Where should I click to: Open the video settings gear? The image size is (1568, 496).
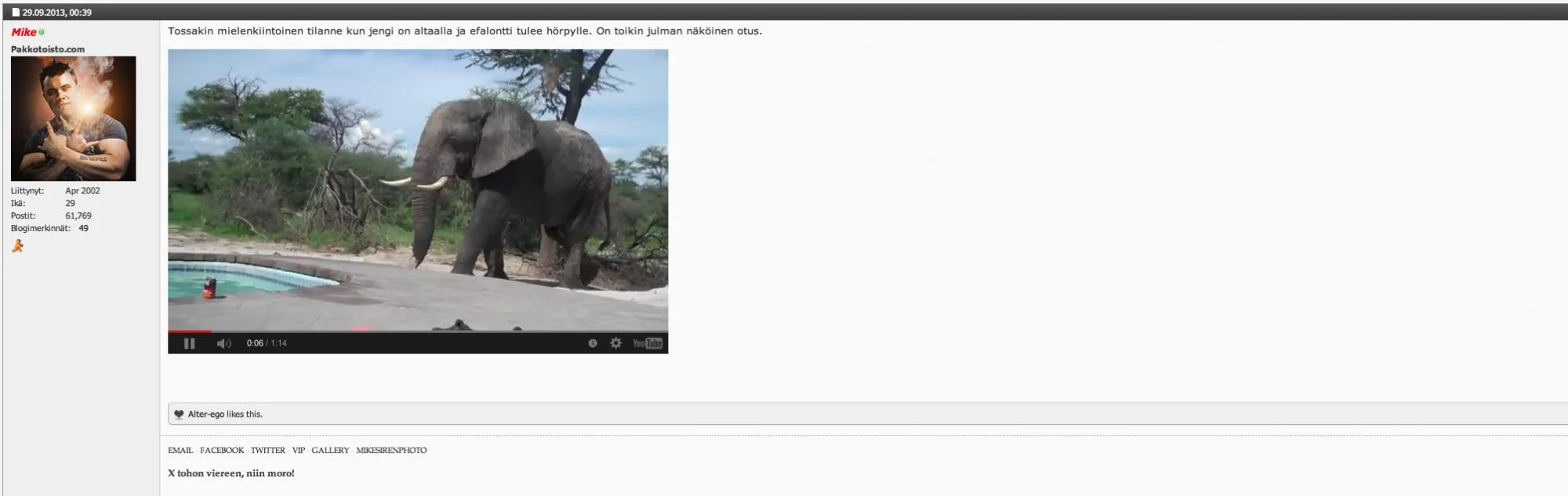[x=616, y=343]
